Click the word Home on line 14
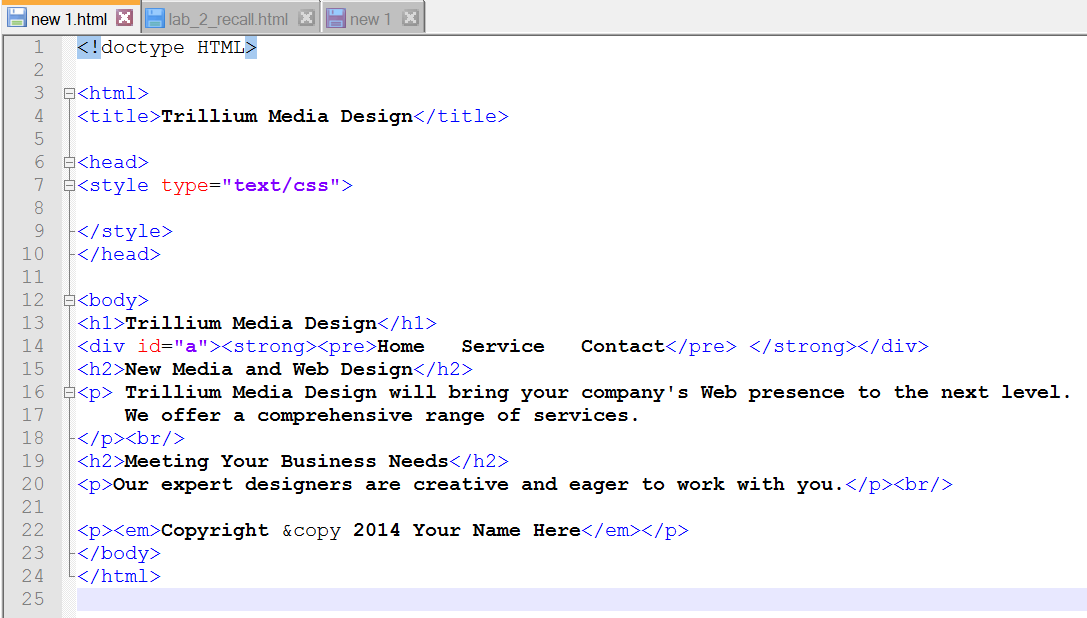 (401, 346)
